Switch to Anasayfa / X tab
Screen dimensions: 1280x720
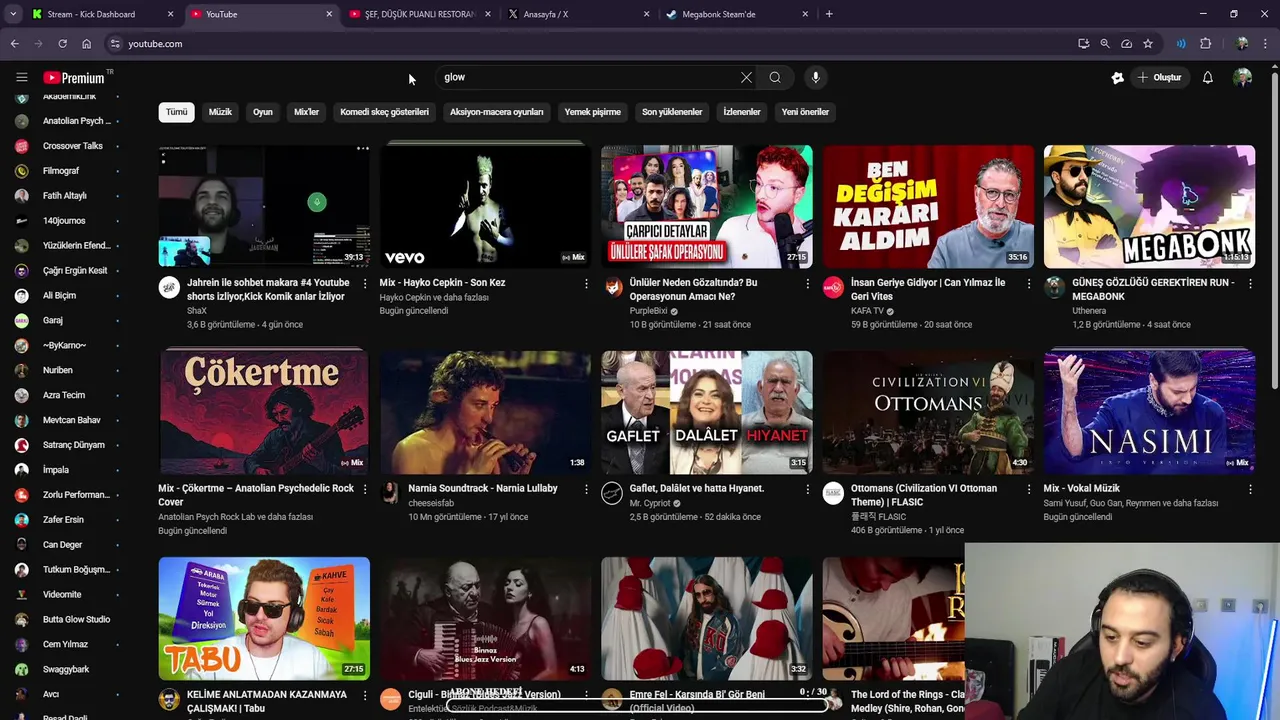(578, 14)
